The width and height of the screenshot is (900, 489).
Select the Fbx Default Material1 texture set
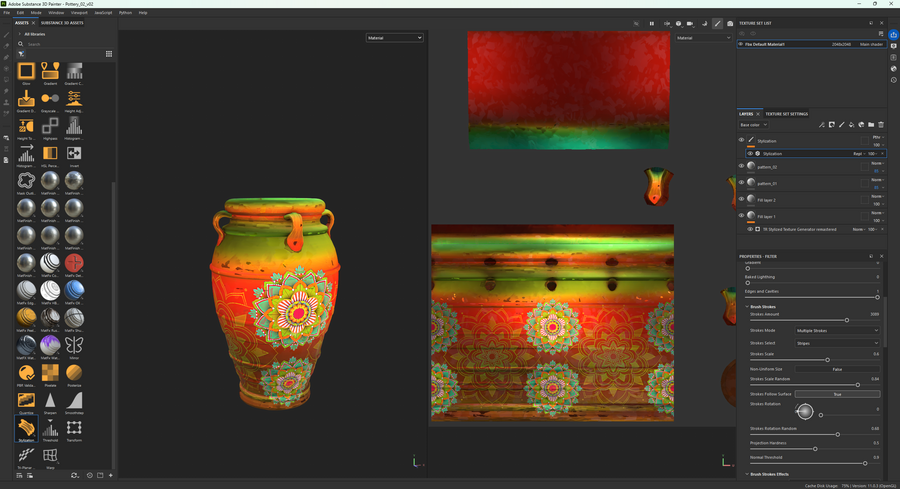click(790, 44)
